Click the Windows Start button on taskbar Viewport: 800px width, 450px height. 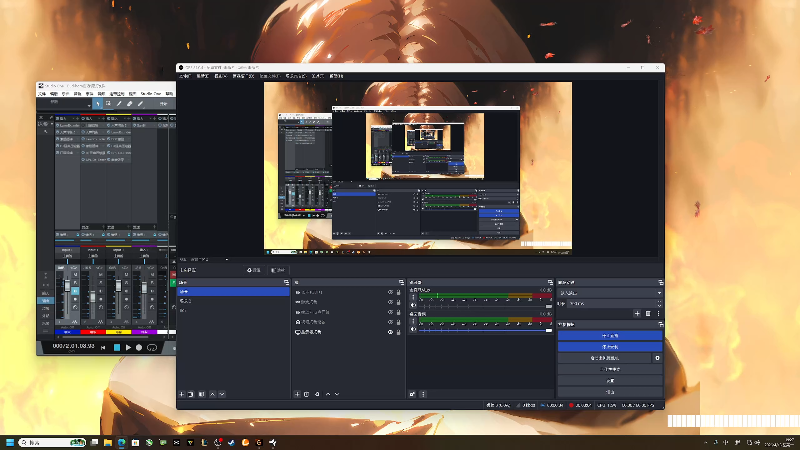pyautogui.click(x=11, y=441)
